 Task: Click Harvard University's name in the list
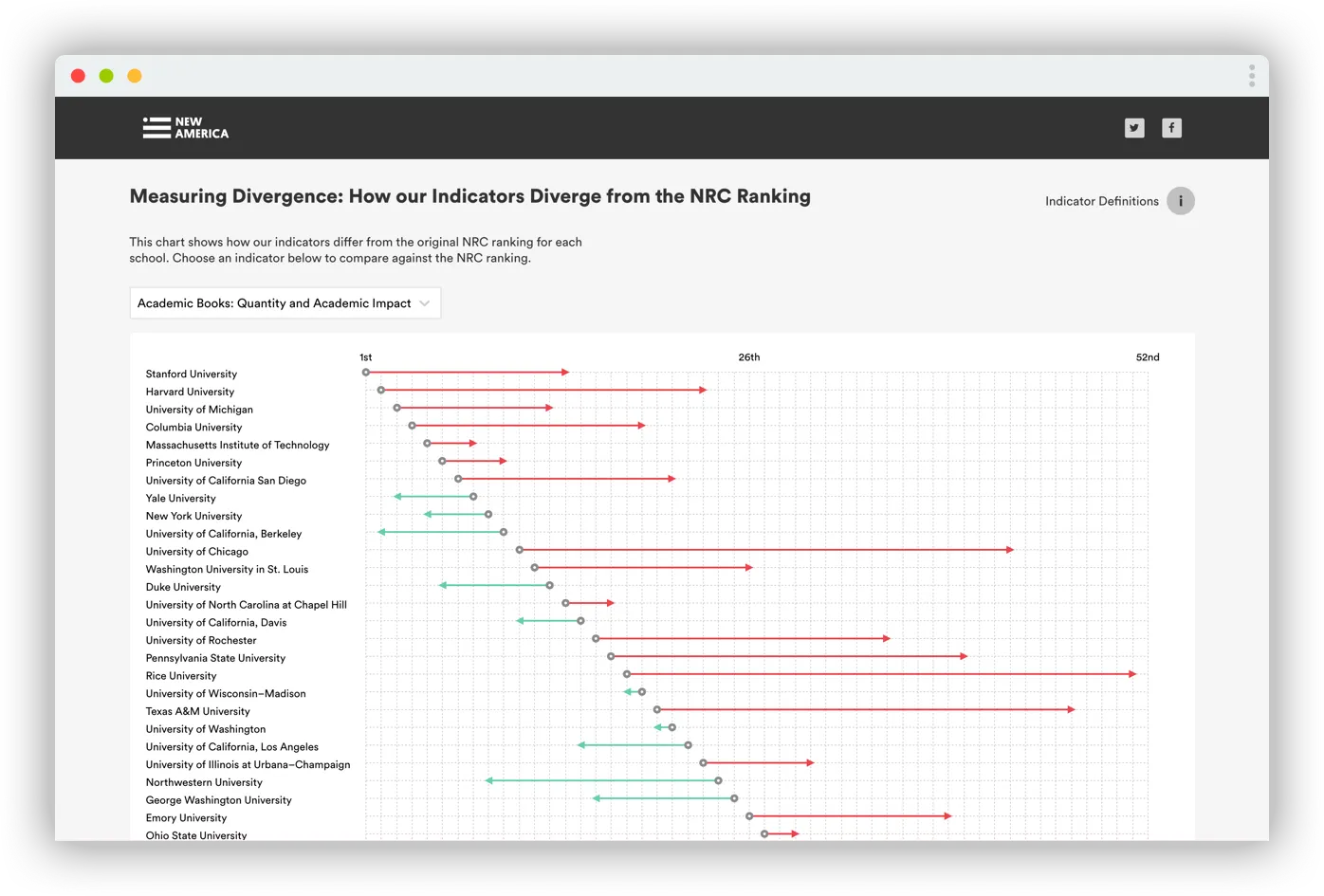190,392
